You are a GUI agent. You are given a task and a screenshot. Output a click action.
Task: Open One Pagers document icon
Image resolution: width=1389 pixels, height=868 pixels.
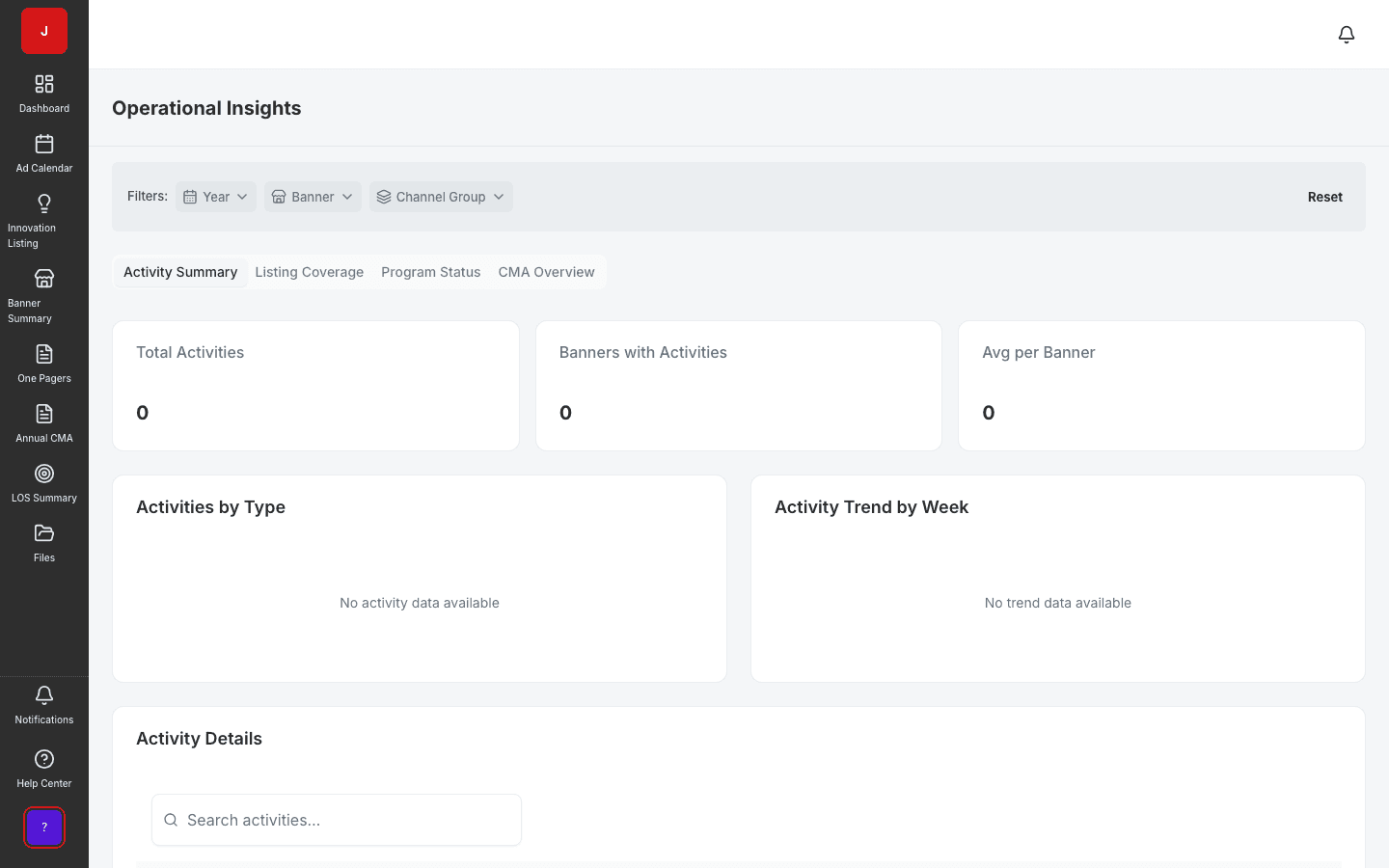(x=44, y=354)
